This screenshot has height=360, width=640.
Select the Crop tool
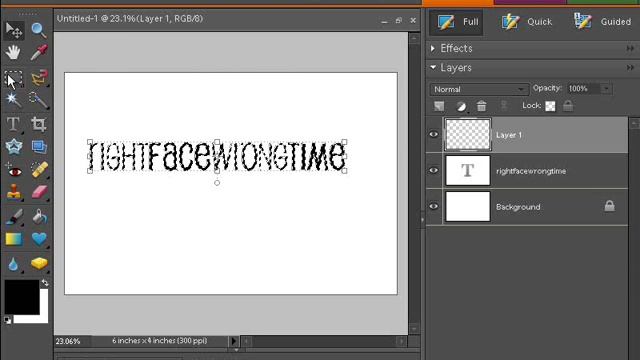pos(39,124)
